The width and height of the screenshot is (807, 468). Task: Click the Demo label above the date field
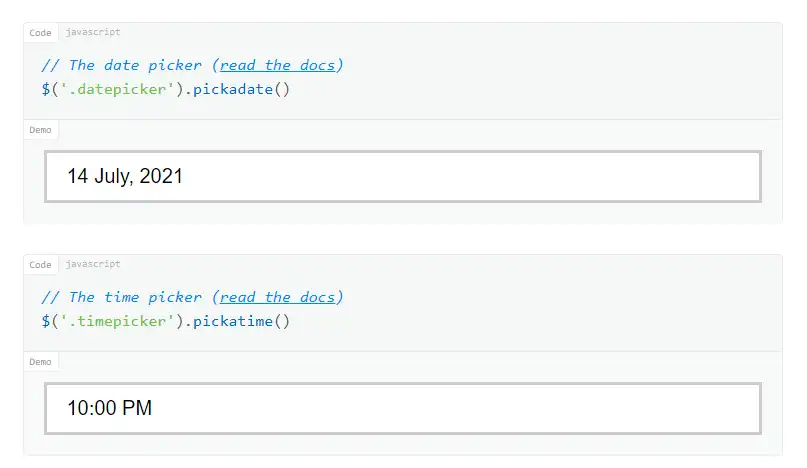coord(40,130)
